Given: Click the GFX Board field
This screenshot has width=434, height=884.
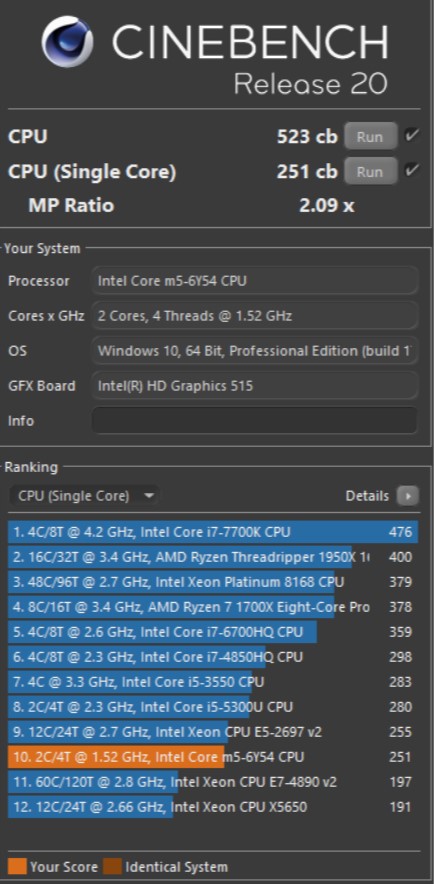Looking at the screenshot, I should coord(255,386).
